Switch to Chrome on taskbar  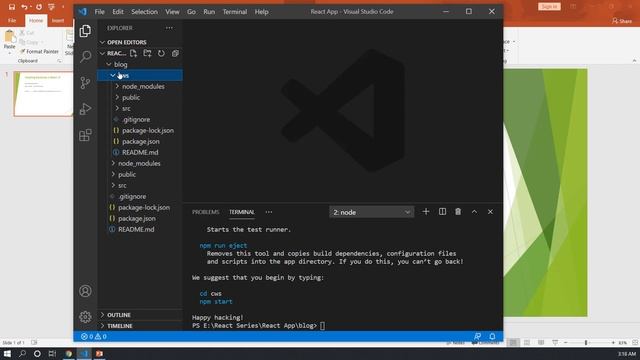[69, 353]
